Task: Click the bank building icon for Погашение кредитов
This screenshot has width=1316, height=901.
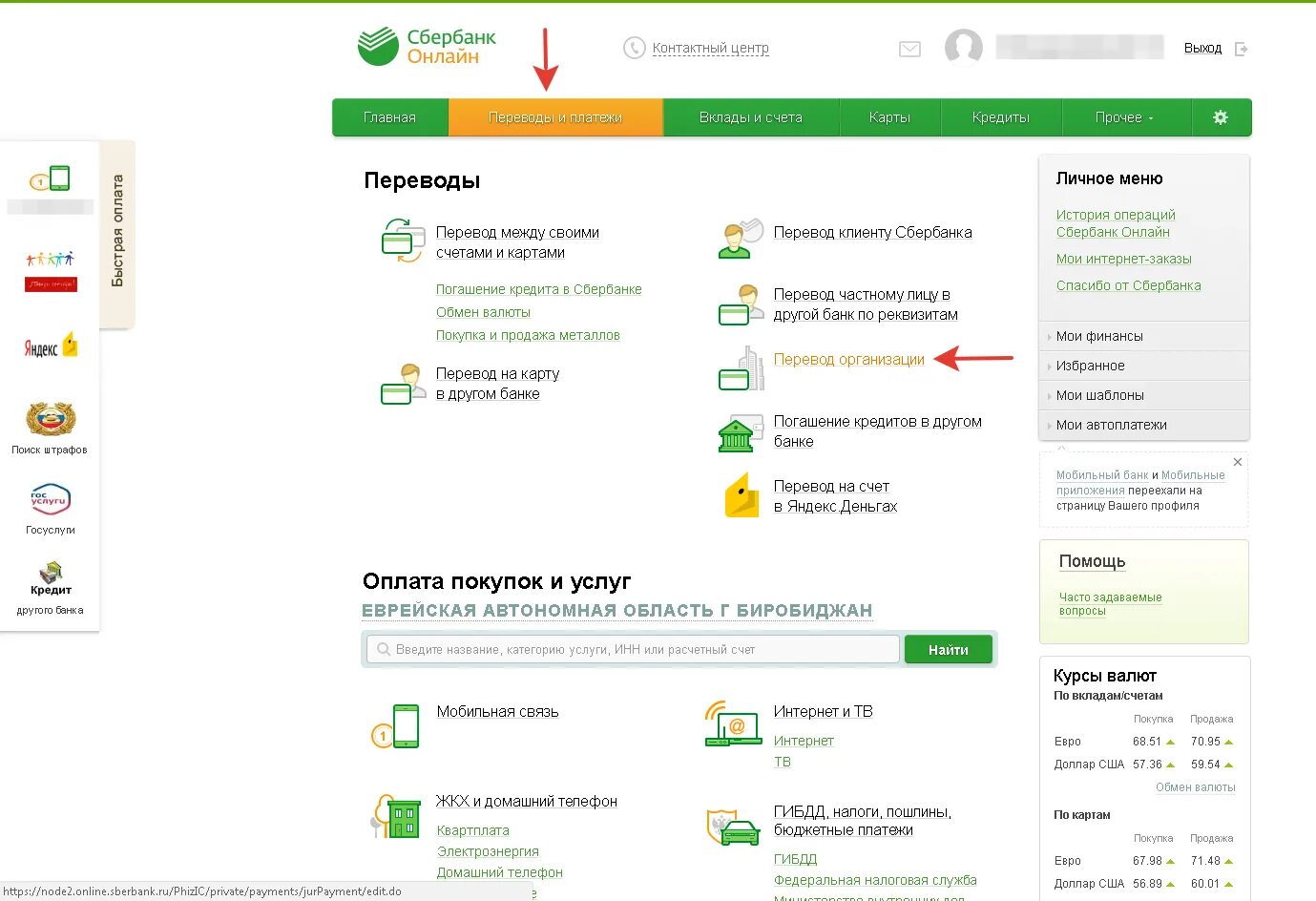Action: pyautogui.click(x=741, y=433)
